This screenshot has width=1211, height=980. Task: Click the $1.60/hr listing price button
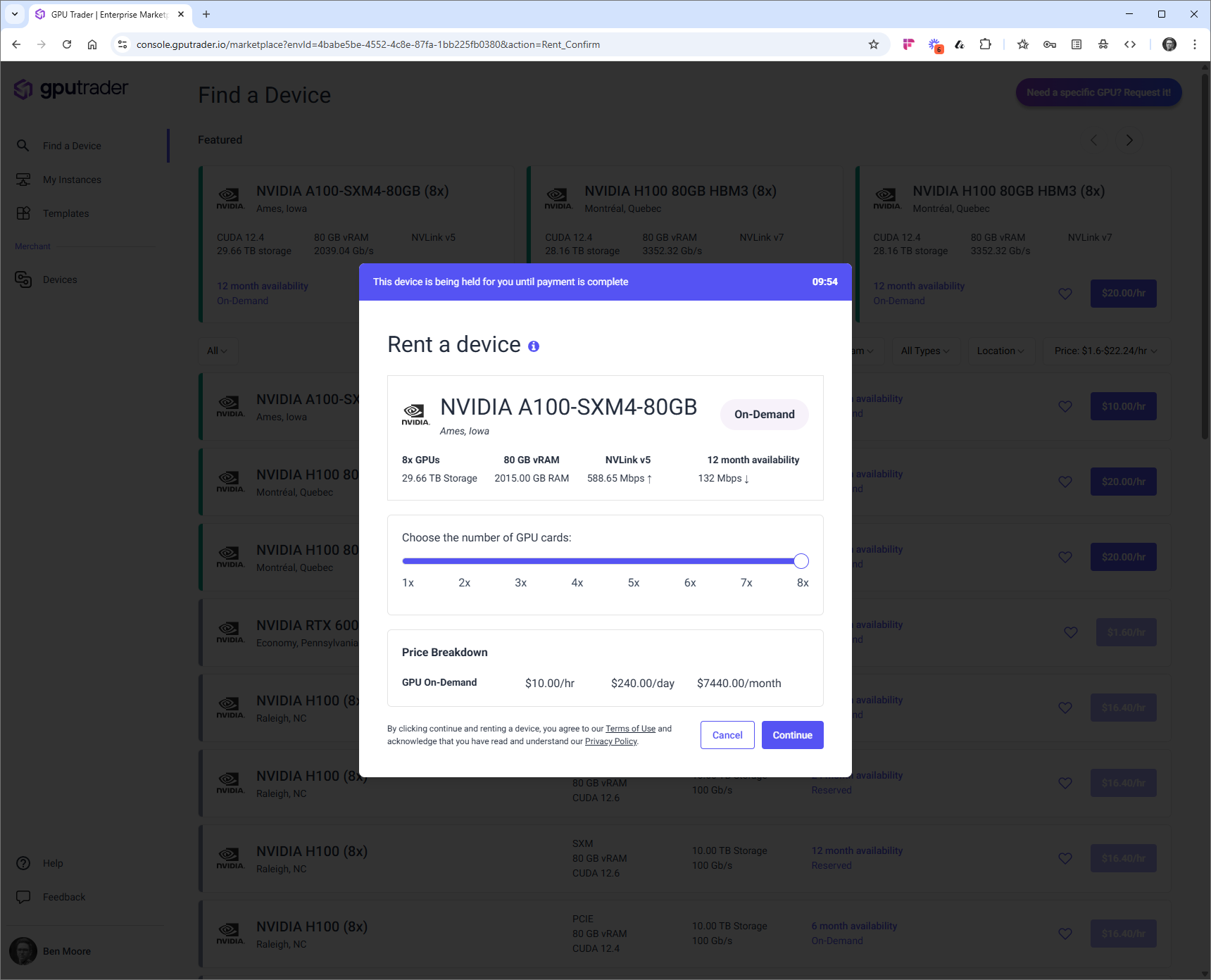coord(1126,632)
